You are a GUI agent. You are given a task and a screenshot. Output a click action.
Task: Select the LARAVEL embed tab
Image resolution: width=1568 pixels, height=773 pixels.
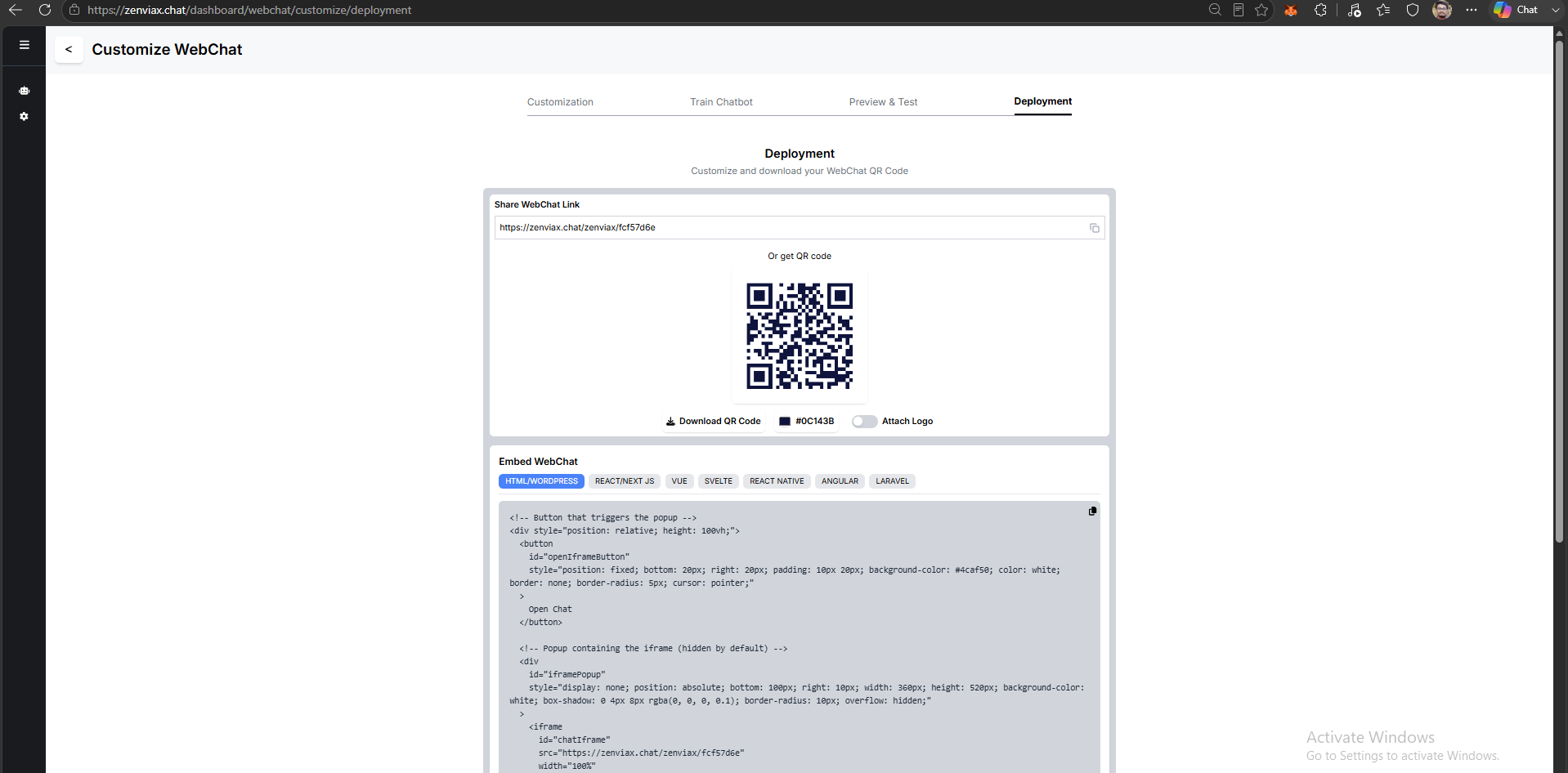(x=892, y=481)
